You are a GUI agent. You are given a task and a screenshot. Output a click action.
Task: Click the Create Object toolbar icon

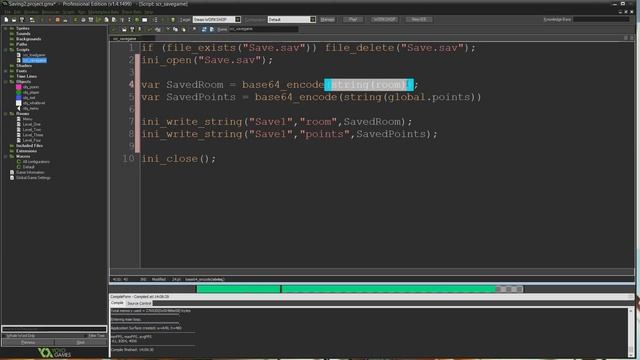[x=137, y=20]
